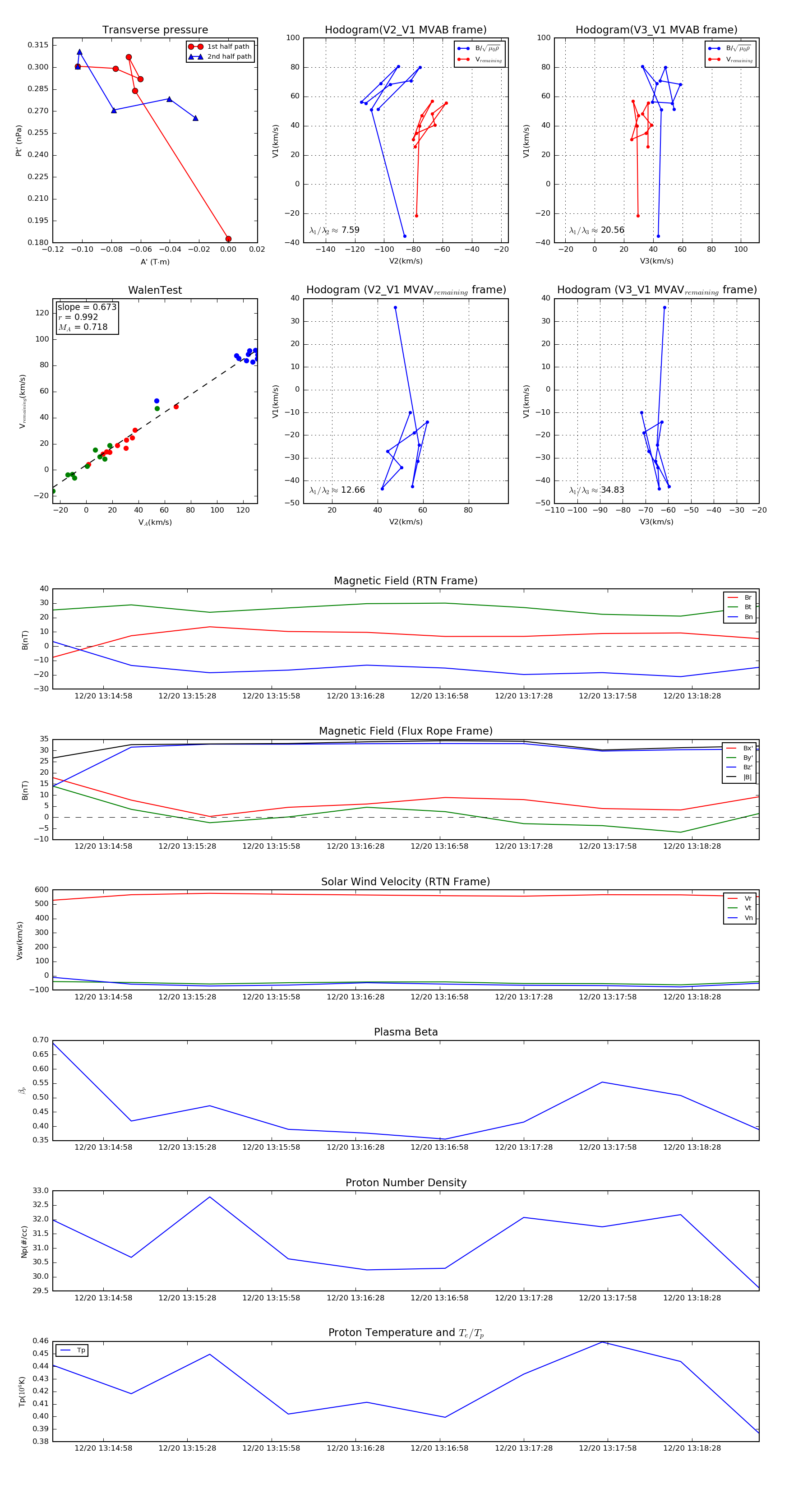This screenshot has width=812, height=1489.
Task: Click the "r = 0.992" annotation
Action: click(78, 317)
